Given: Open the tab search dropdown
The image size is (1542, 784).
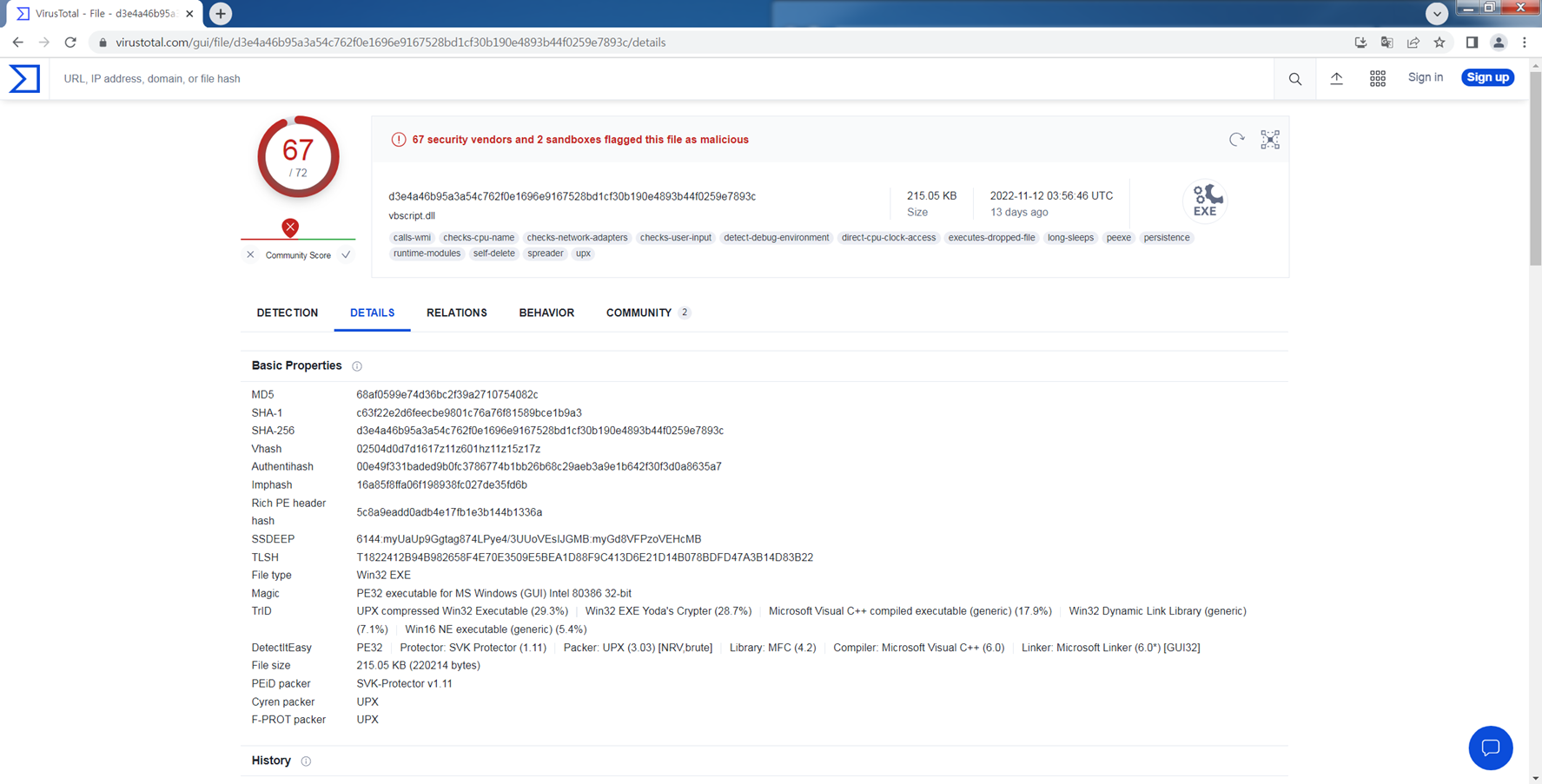Looking at the screenshot, I should 1437,13.
